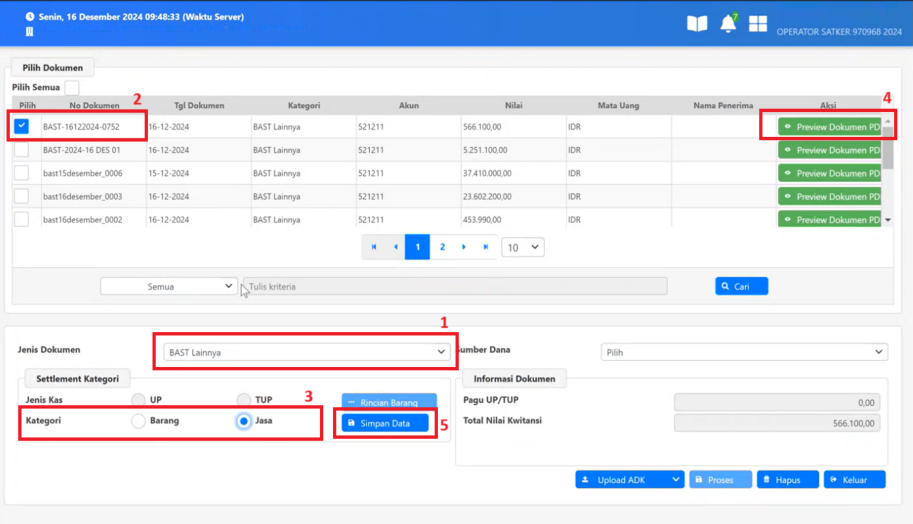Viewport: 913px width, 524px height.
Task: Click Cari search button with magnifier
Action: tap(741, 286)
